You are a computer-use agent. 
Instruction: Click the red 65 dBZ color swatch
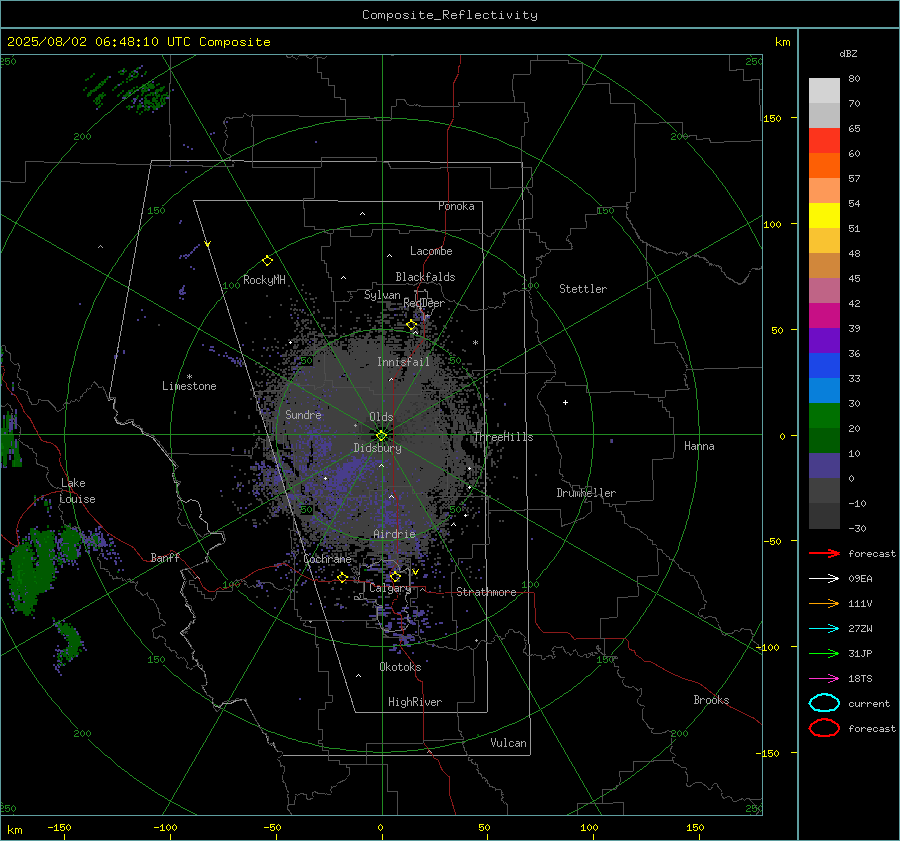pyautogui.click(x=824, y=140)
